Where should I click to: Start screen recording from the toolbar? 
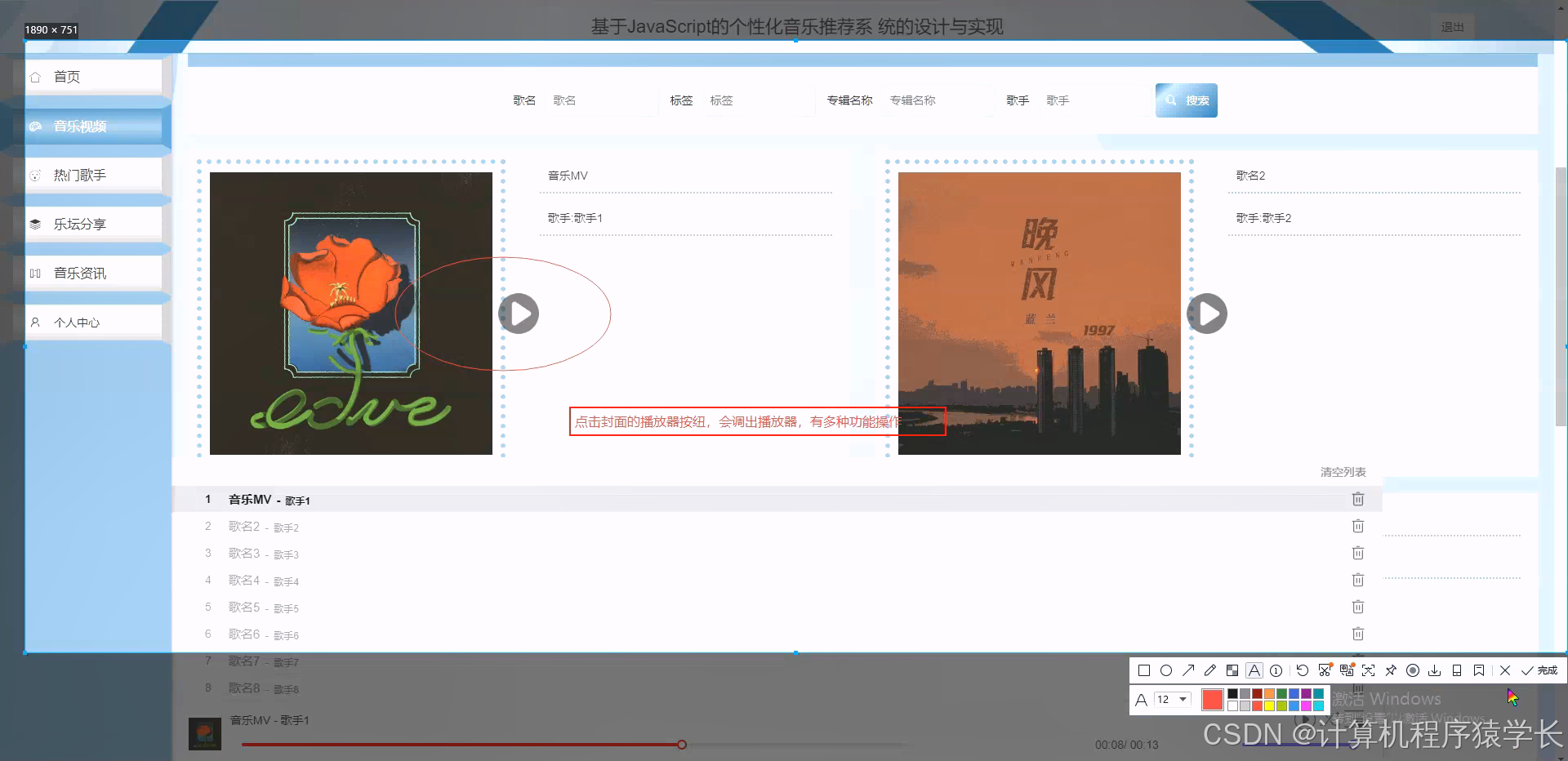pos(1413,670)
